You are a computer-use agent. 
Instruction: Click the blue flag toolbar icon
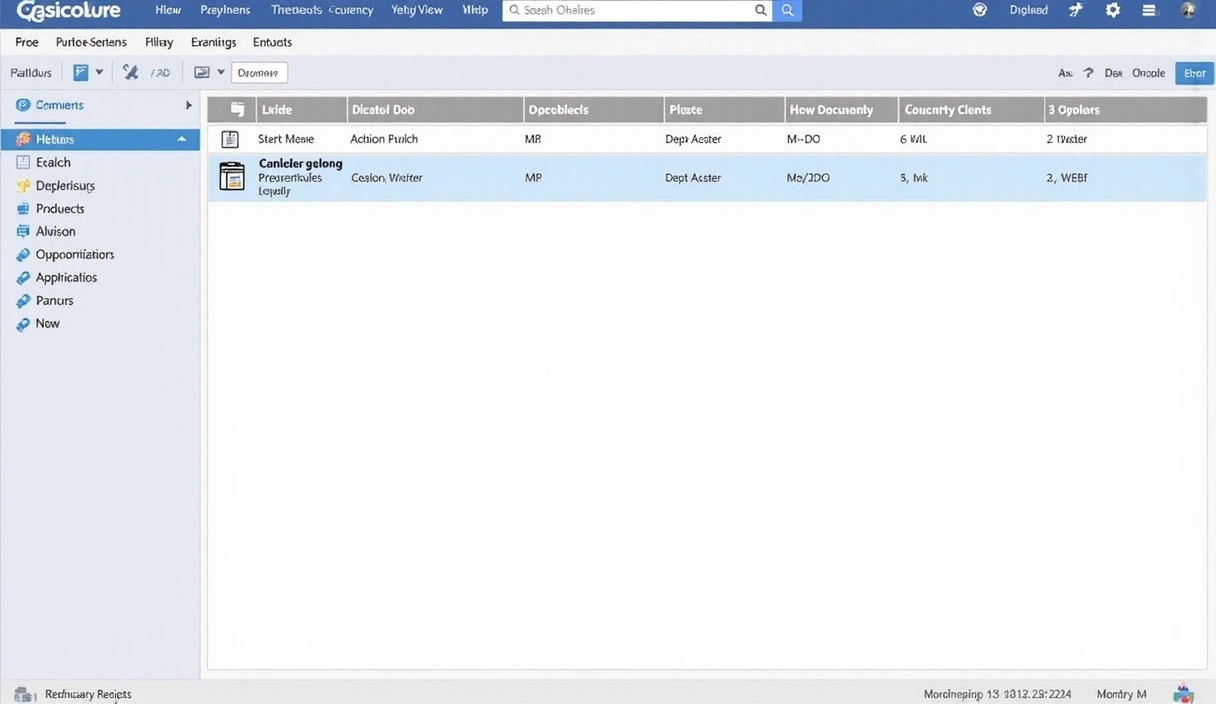tap(81, 72)
